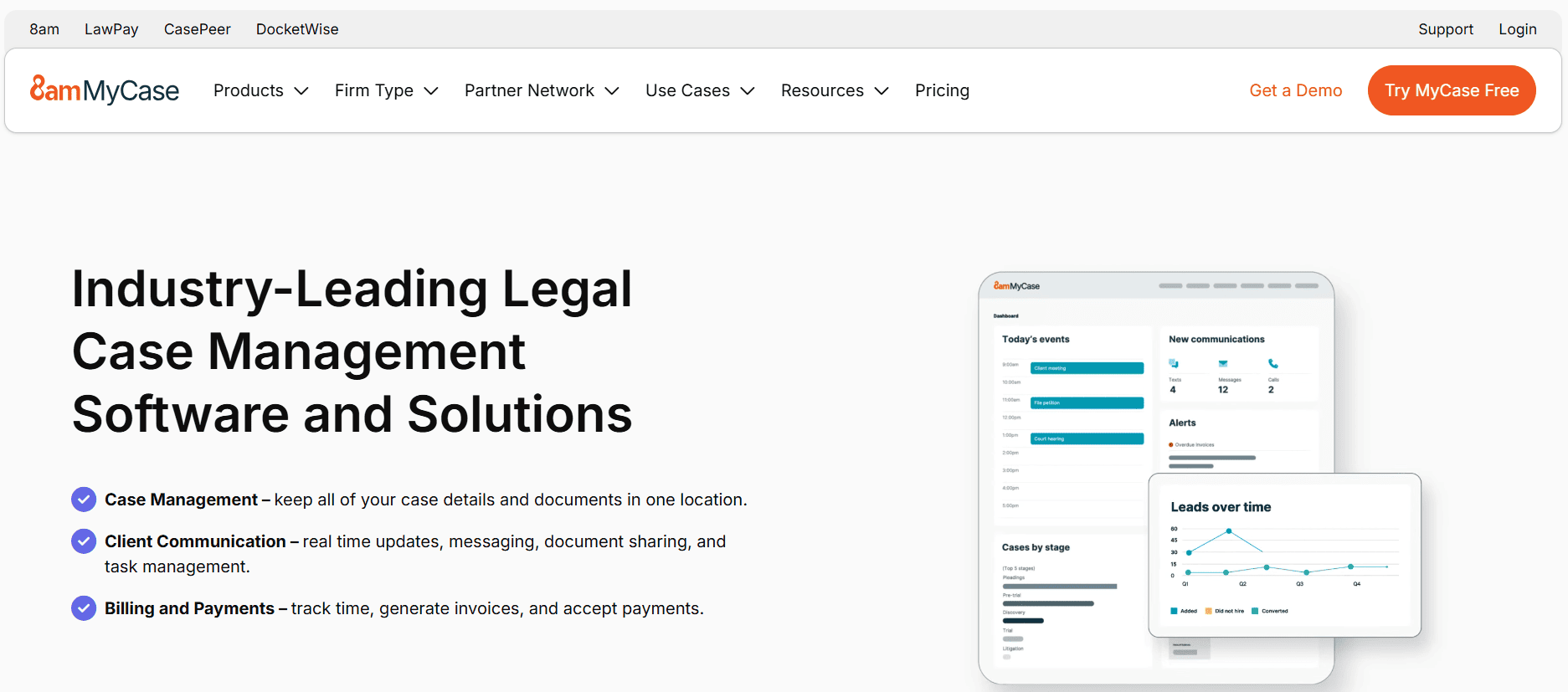Click the Get a Demo link
Image resolution: width=1568 pixels, height=692 pixels.
click(1296, 90)
